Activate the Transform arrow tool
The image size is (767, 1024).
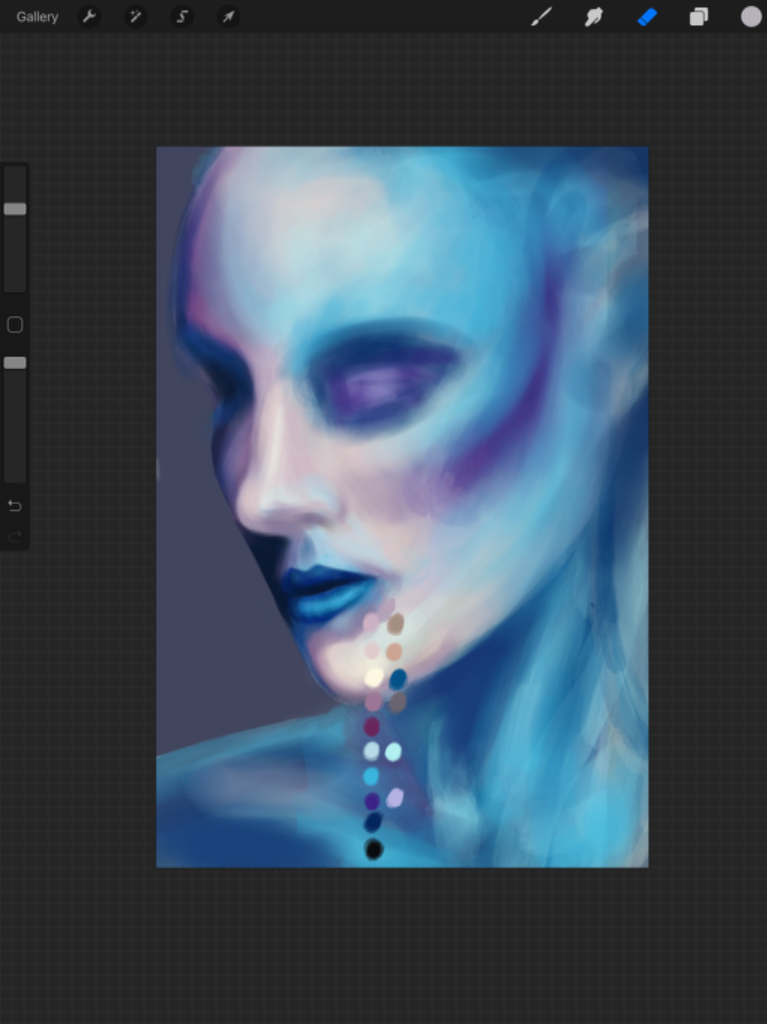228,17
